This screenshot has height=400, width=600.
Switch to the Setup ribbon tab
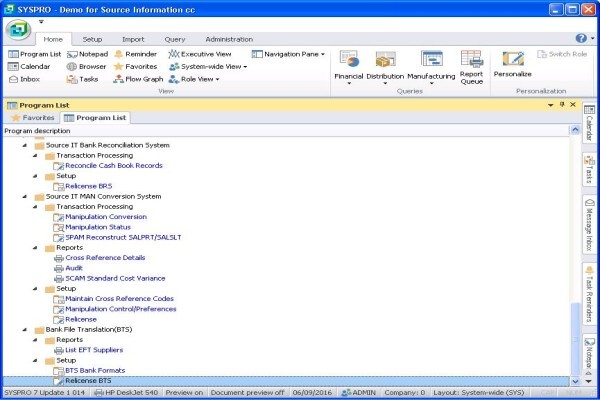tap(92, 39)
